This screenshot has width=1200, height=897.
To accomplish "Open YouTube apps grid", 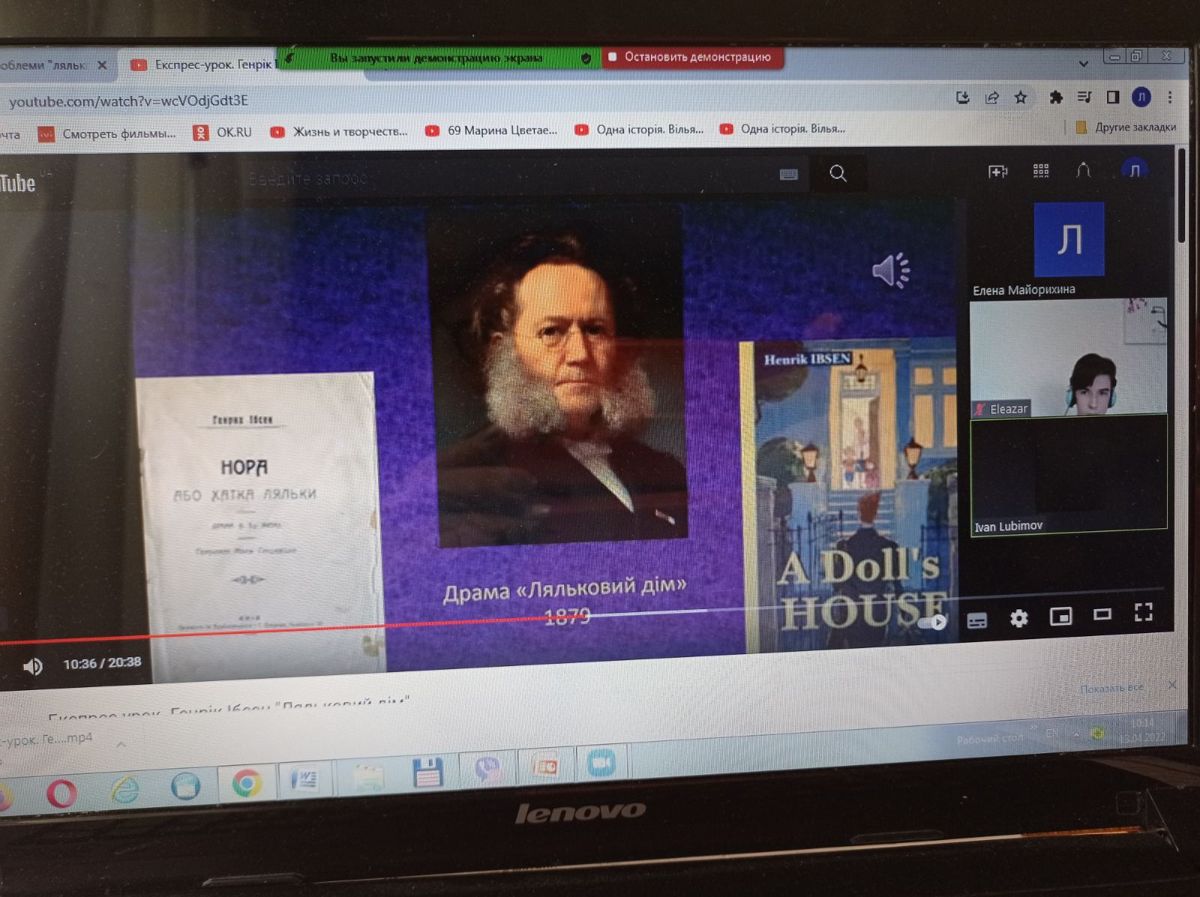I will click(1041, 171).
